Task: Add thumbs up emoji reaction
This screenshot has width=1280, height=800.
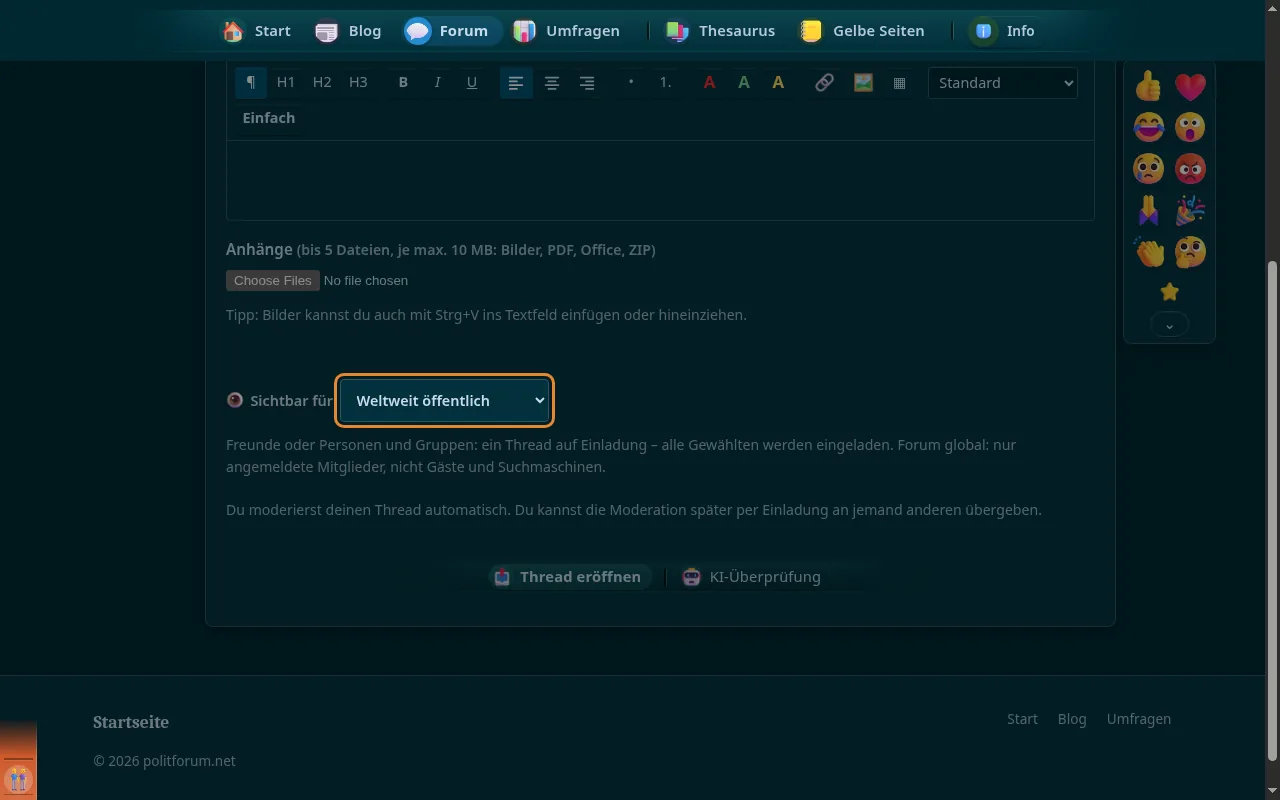Action: [1149, 87]
